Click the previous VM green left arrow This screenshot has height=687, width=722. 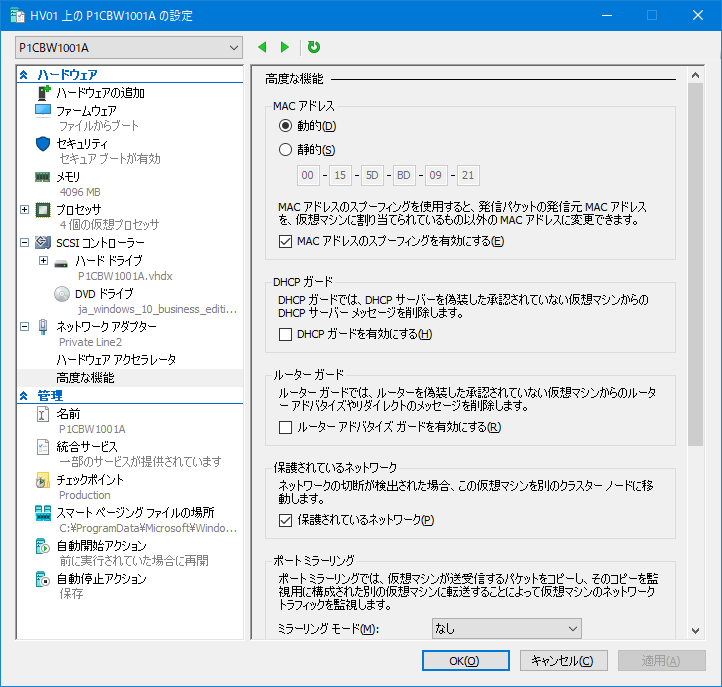tap(262, 47)
